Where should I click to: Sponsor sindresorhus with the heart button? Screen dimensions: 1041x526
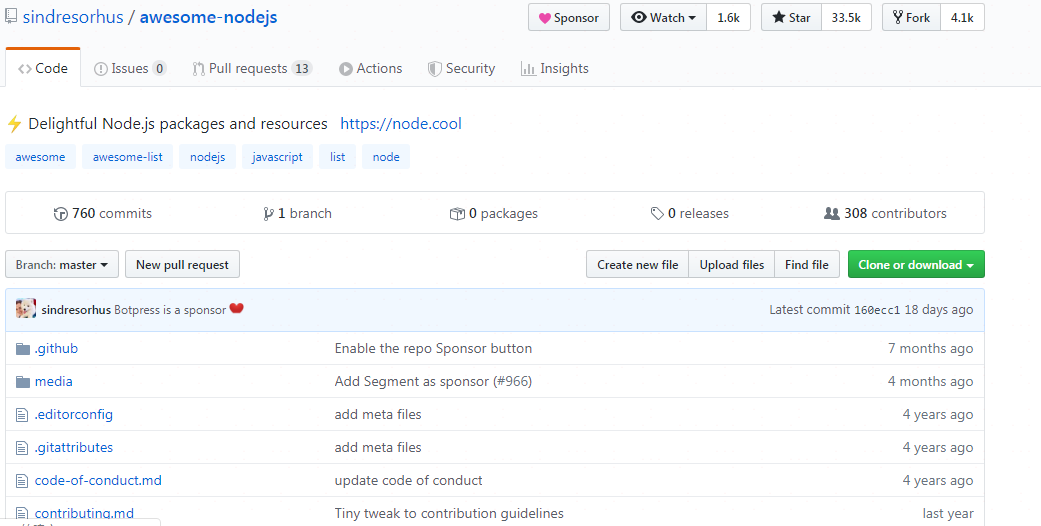(x=569, y=18)
